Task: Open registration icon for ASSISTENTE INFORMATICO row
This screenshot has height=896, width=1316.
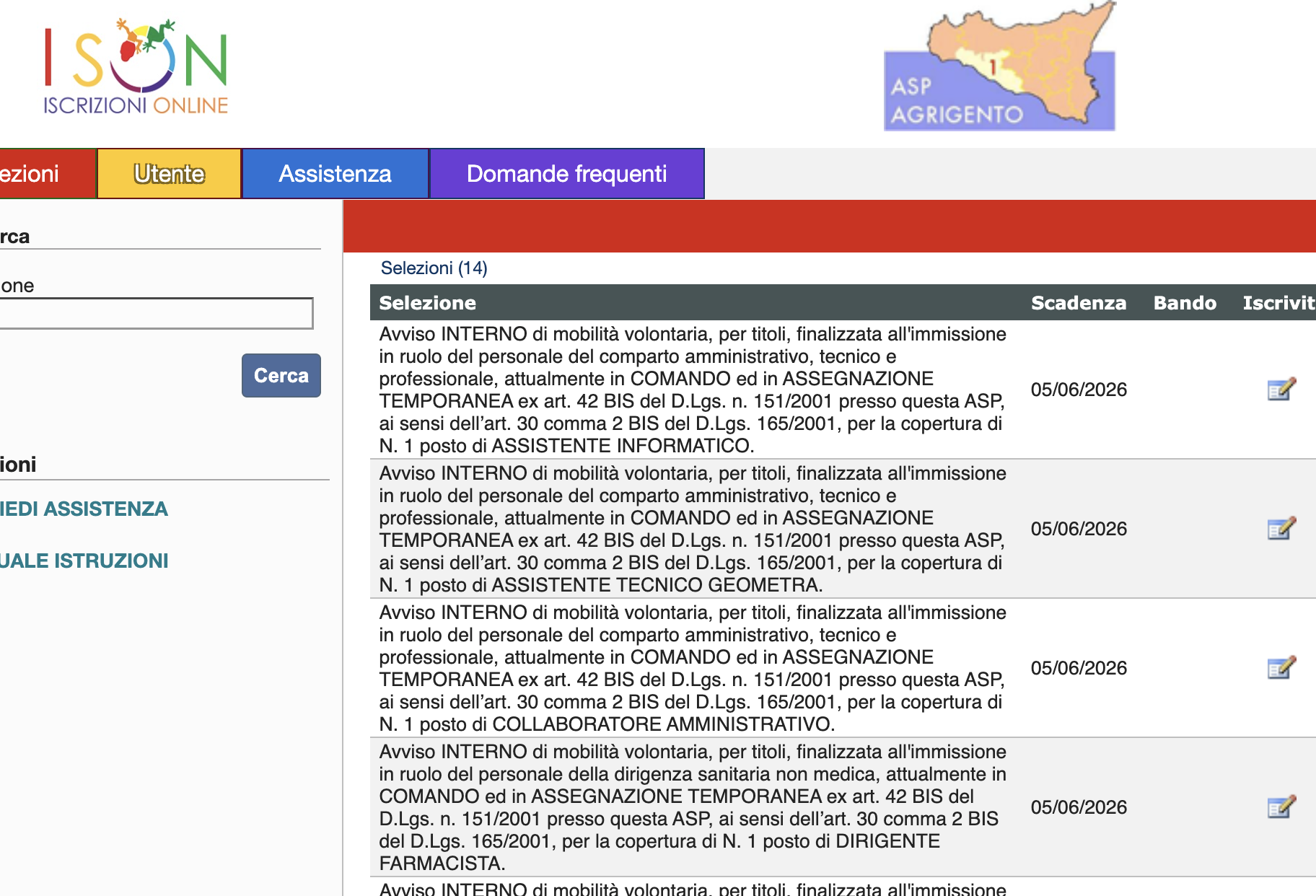Action: tap(1281, 390)
